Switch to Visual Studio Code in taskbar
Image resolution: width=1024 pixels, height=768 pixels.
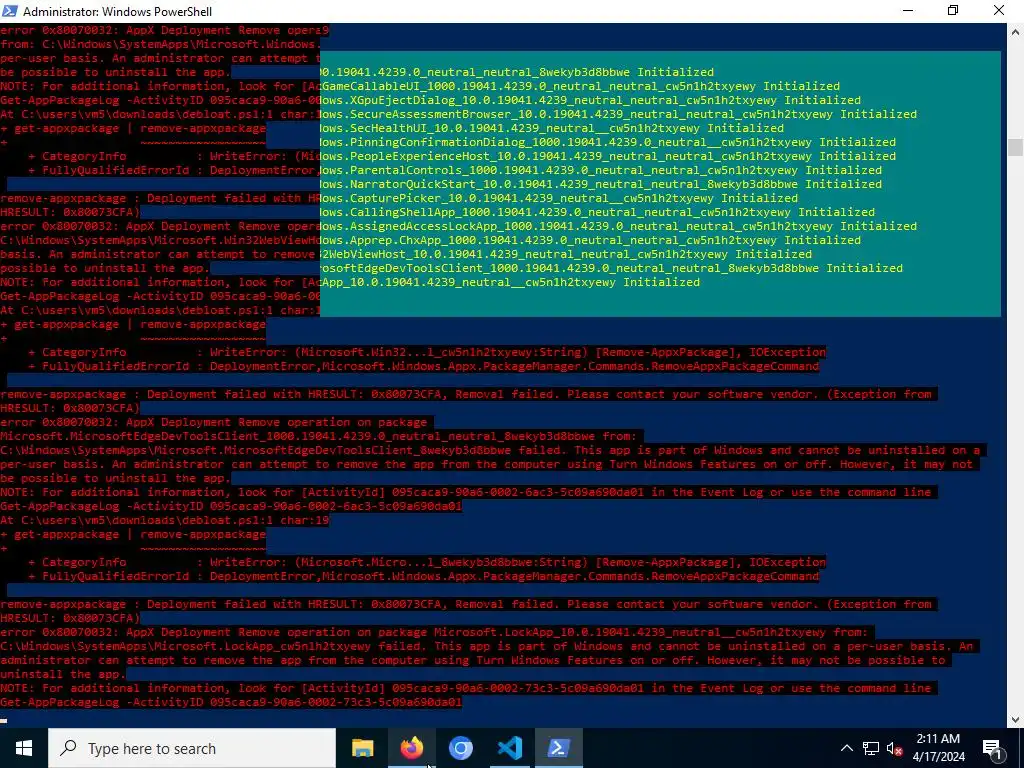[509, 748]
